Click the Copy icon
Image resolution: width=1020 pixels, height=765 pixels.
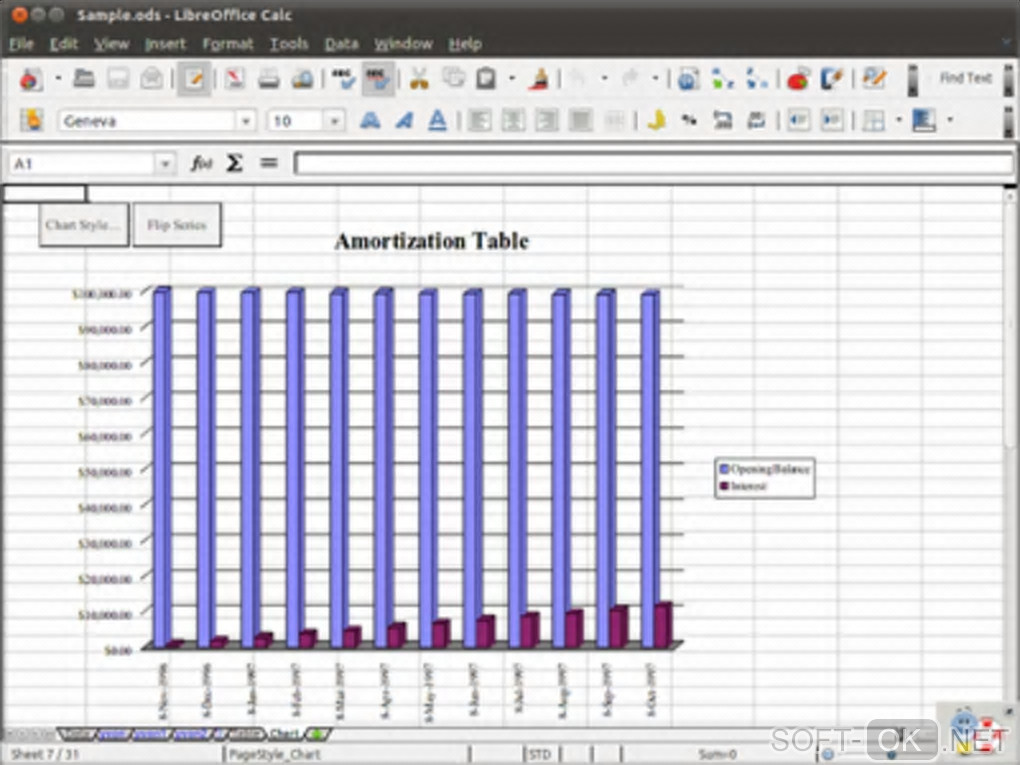pos(453,79)
